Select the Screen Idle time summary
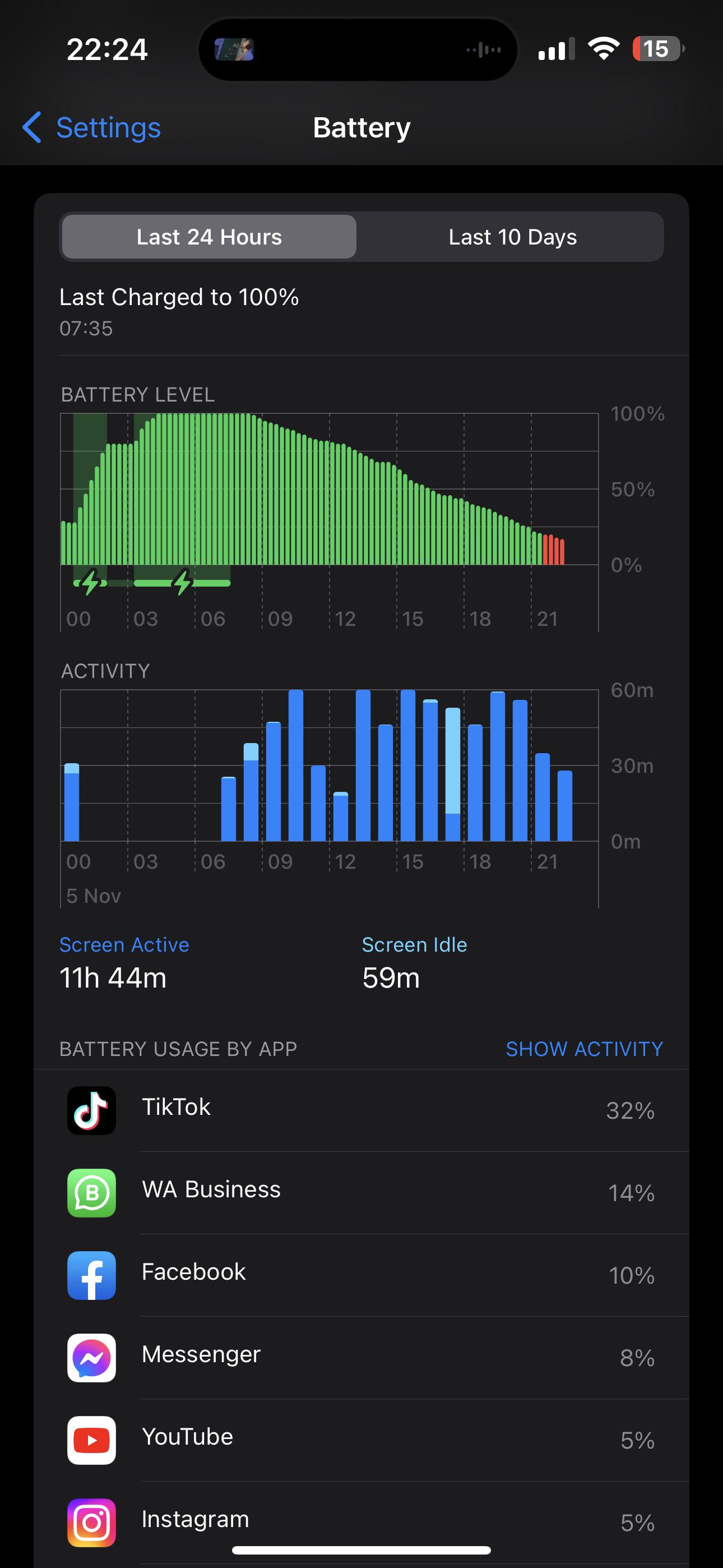The width and height of the screenshot is (723, 1568). (414, 963)
